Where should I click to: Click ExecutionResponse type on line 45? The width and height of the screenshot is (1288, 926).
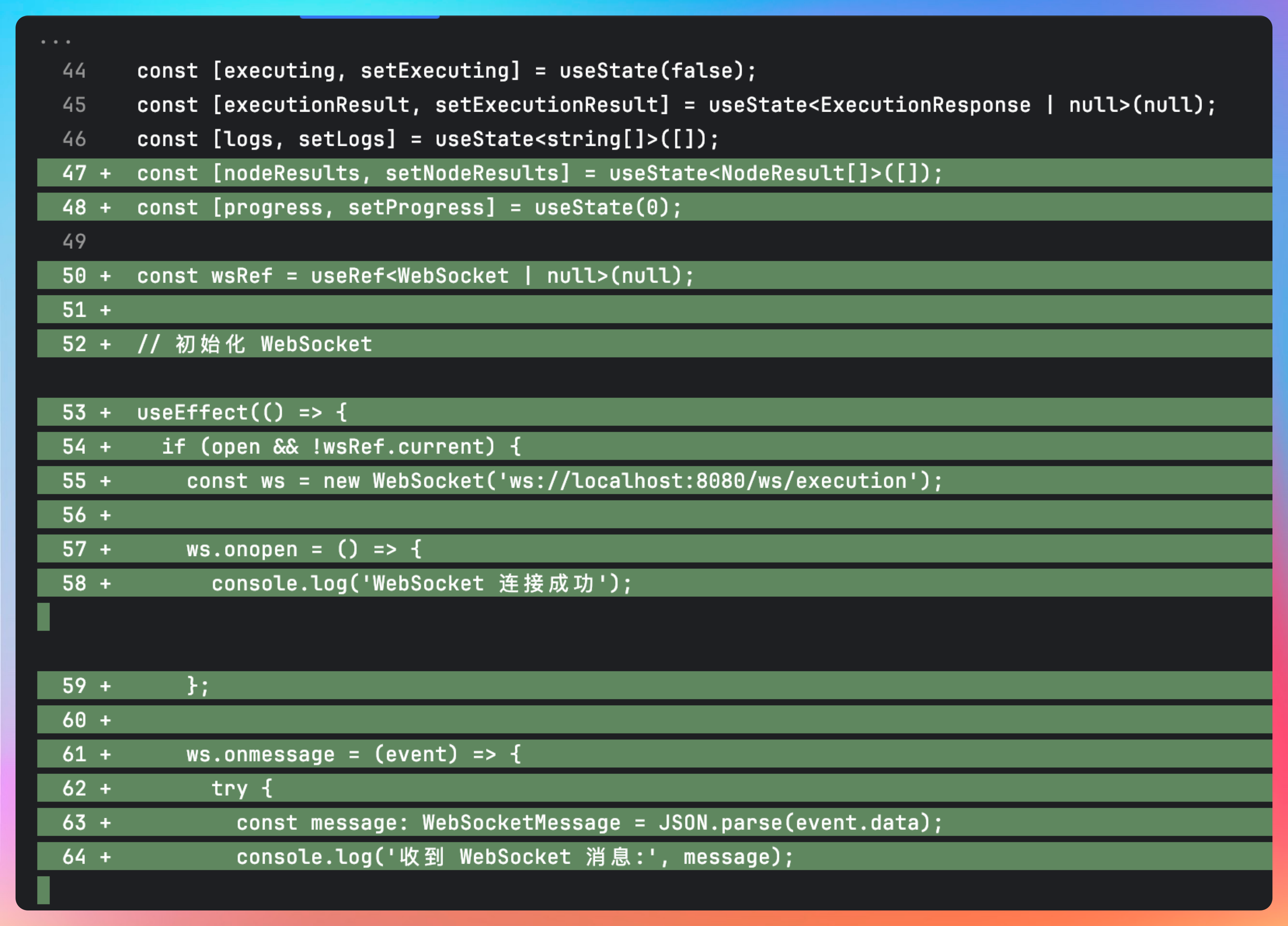click(x=925, y=105)
